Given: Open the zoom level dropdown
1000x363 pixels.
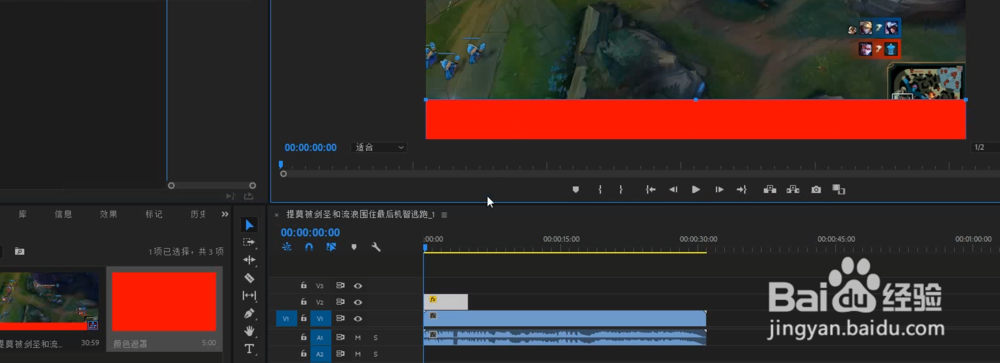Looking at the screenshot, I should click(379, 147).
